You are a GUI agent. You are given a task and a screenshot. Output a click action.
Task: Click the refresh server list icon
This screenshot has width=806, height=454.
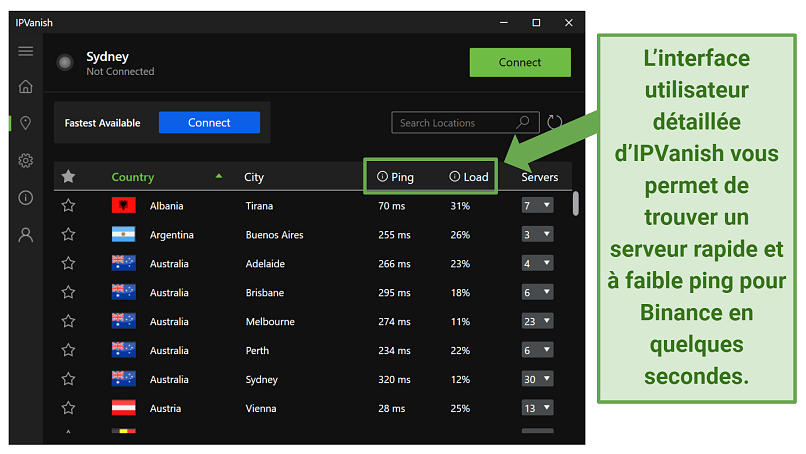pos(555,122)
